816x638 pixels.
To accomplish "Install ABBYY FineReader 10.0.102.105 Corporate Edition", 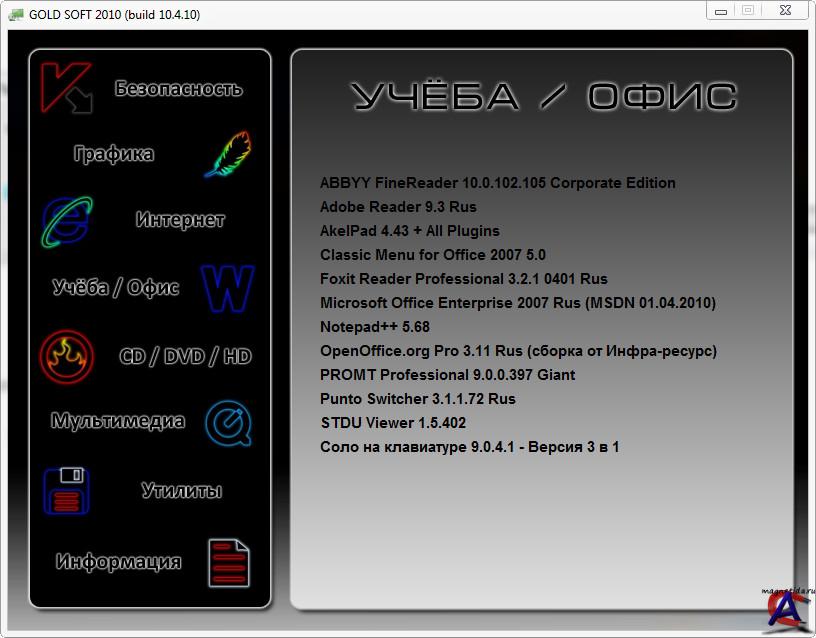I will 498,183.
